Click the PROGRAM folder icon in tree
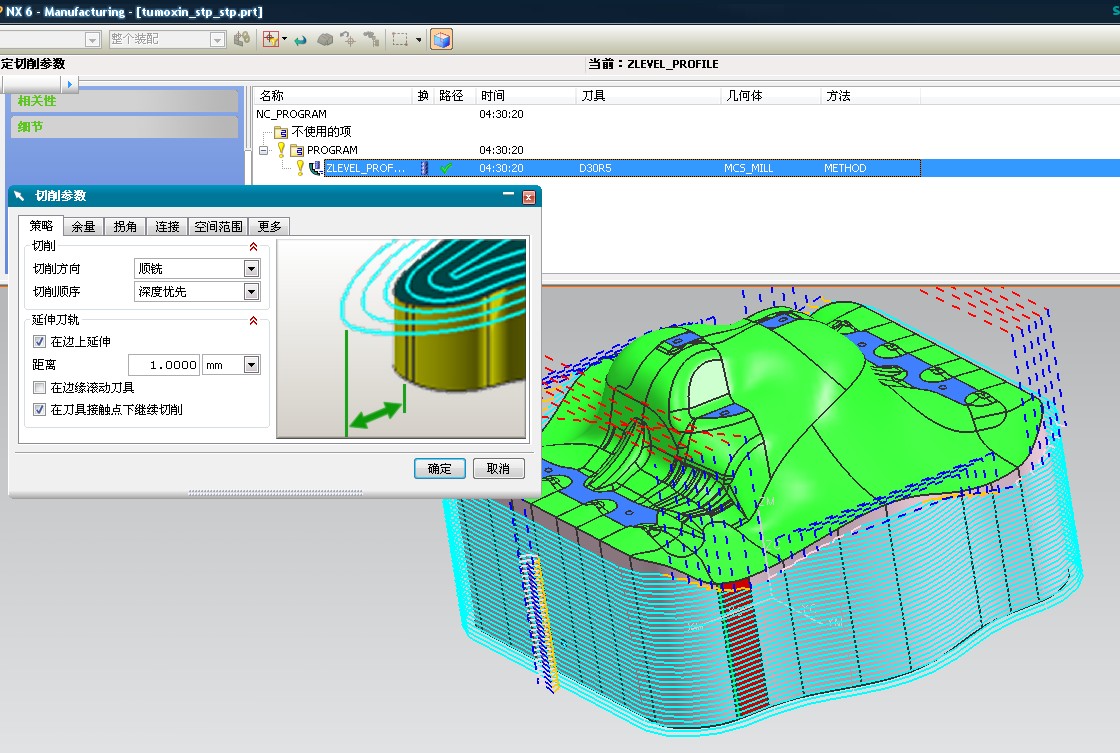 296,150
